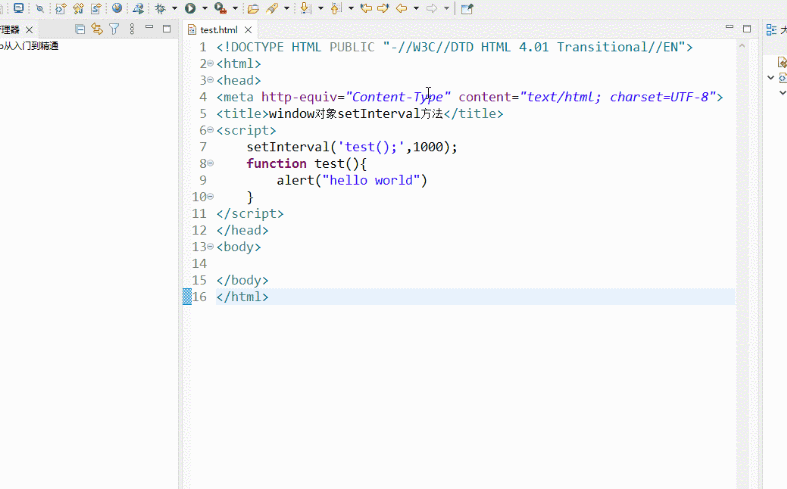Go to Next Edit Location icon
Image resolution: width=787 pixels, height=489 pixels.
[x=383, y=8]
